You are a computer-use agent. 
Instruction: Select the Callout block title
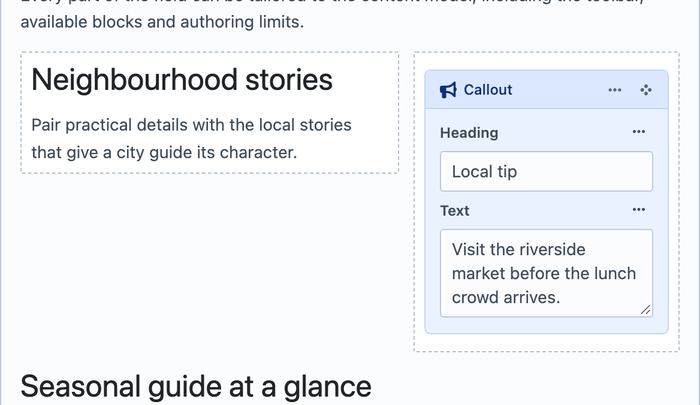click(x=488, y=90)
